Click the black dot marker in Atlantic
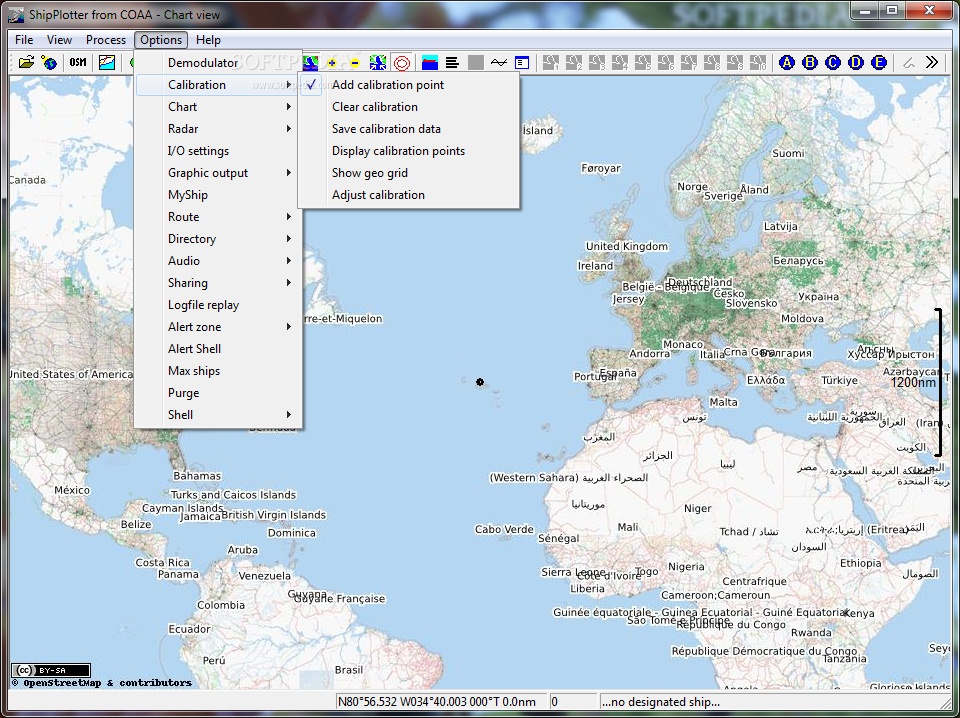Viewport: 960px width, 718px height. click(480, 382)
